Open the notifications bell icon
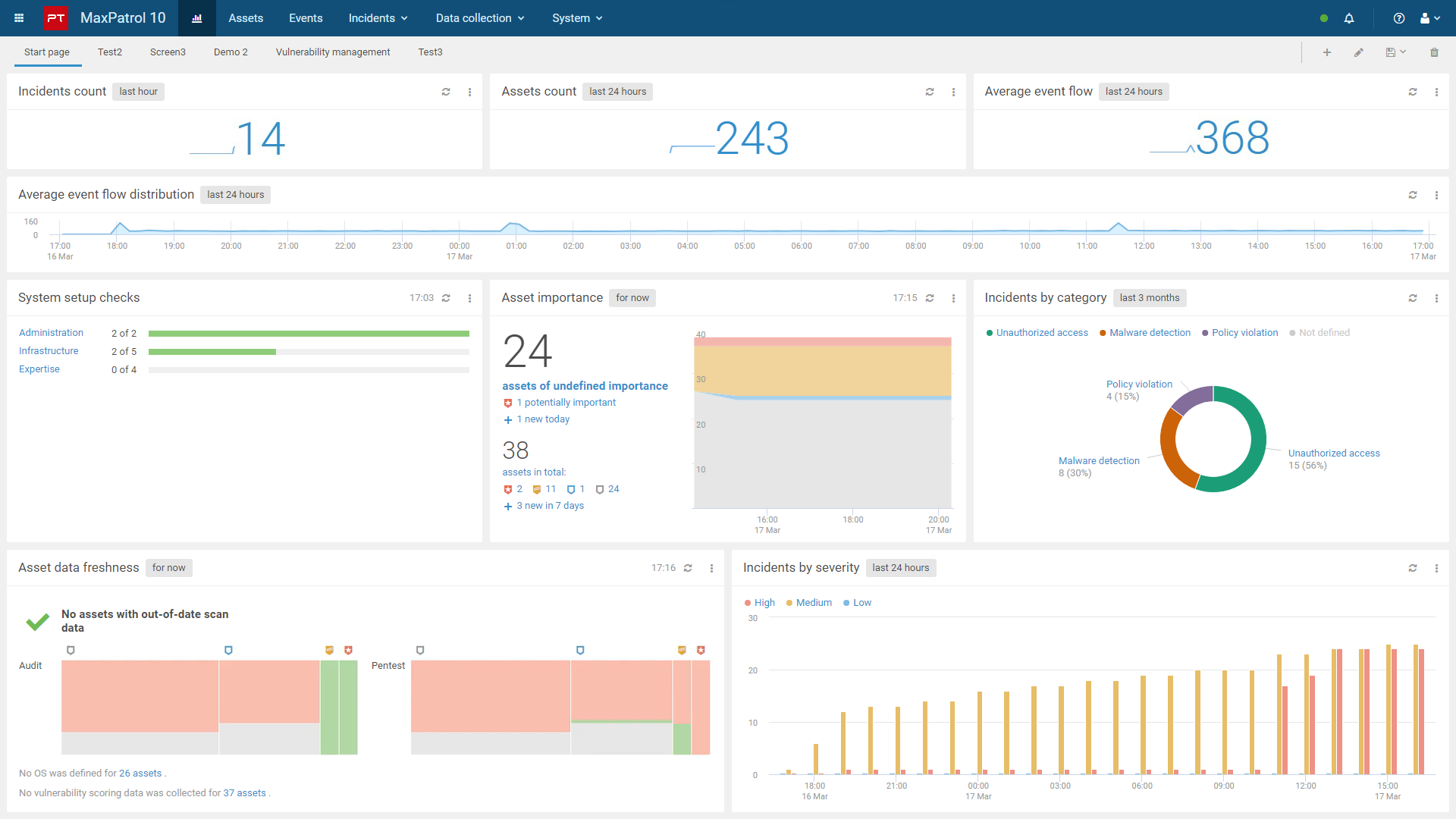The height and width of the screenshot is (819, 1456). pos(1349,18)
